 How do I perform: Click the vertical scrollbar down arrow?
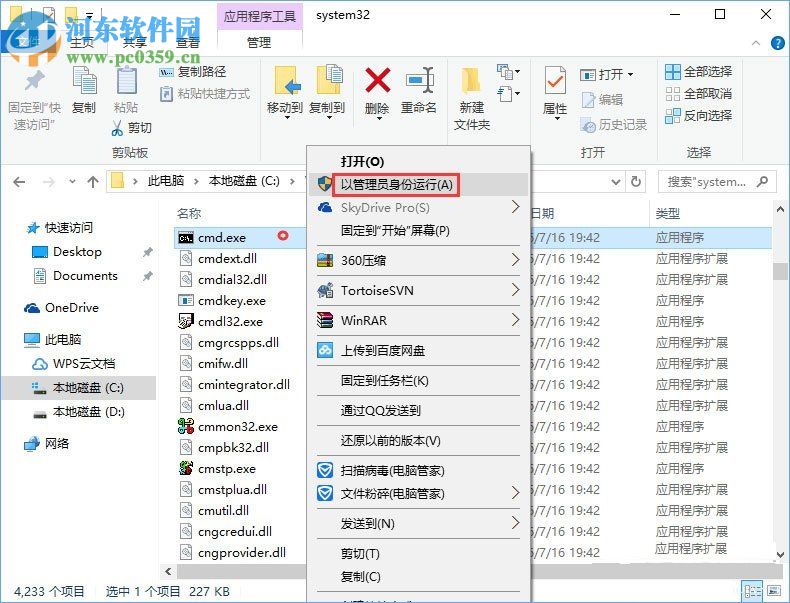tap(780, 555)
